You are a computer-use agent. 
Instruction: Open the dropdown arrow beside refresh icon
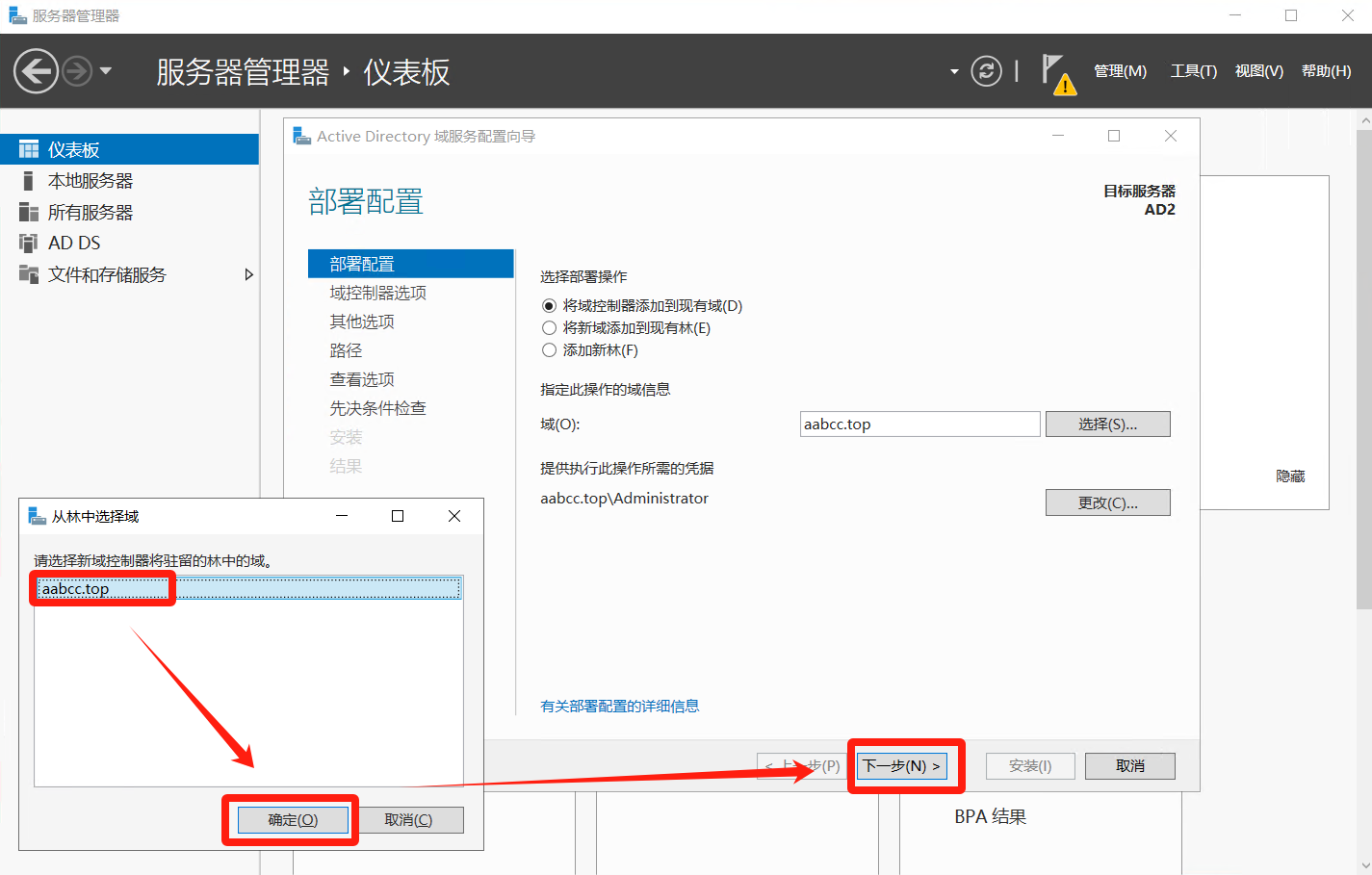(x=954, y=71)
